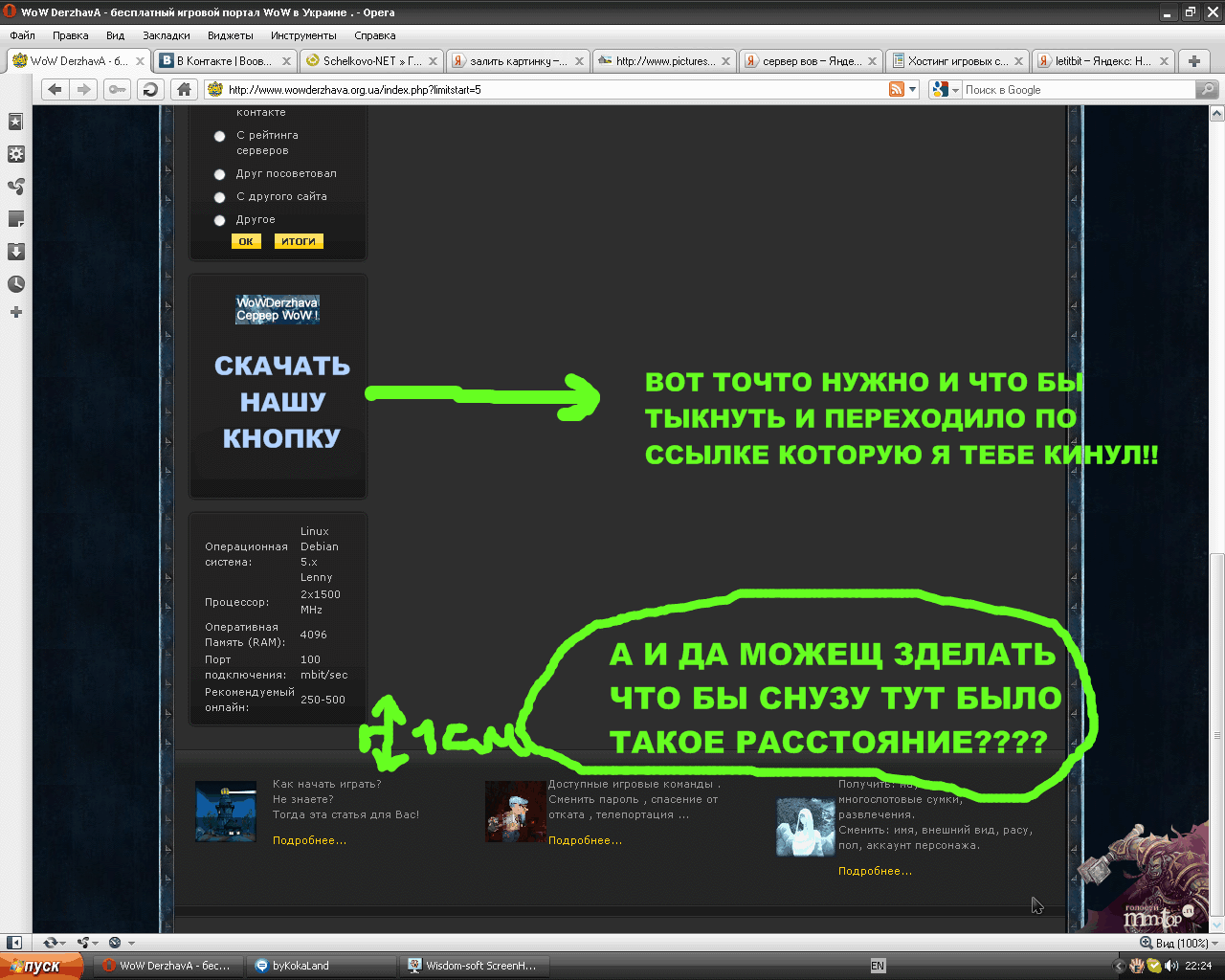1225x980 pixels.
Task: Open the lighthouse thumbnail for the start-playing article
Action: click(x=226, y=811)
